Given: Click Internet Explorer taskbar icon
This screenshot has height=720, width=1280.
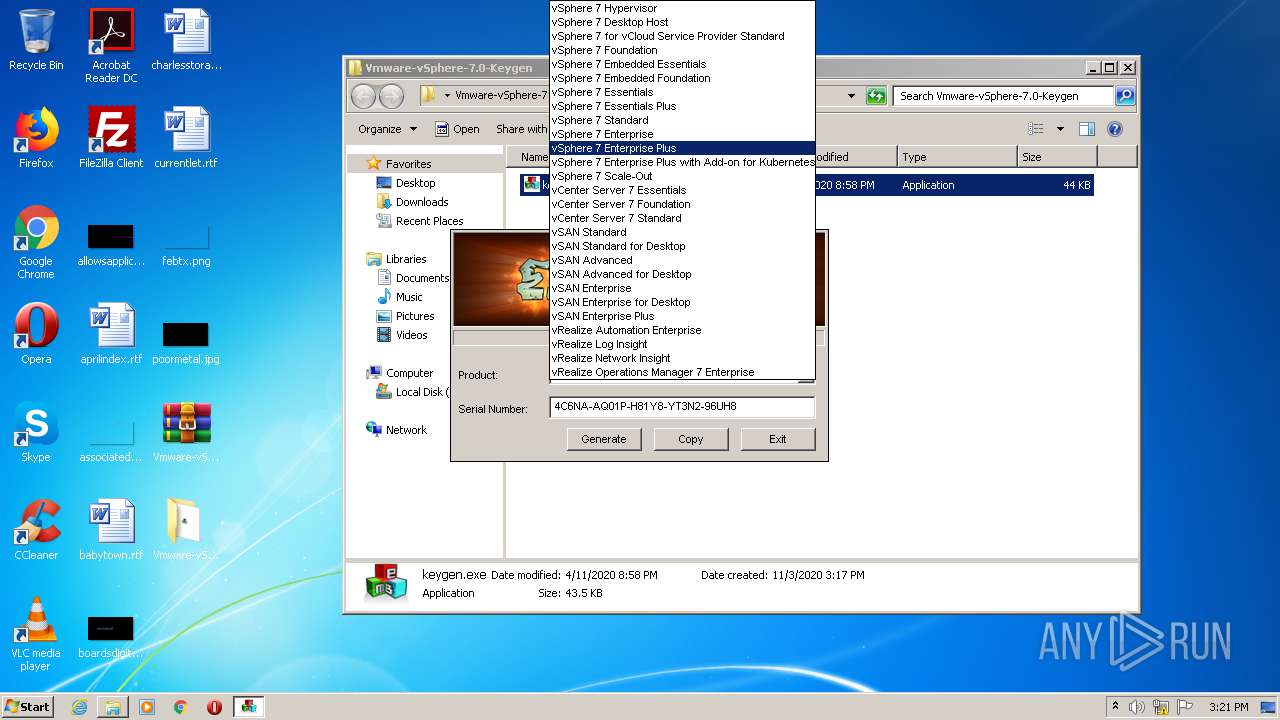Looking at the screenshot, I should [79, 707].
